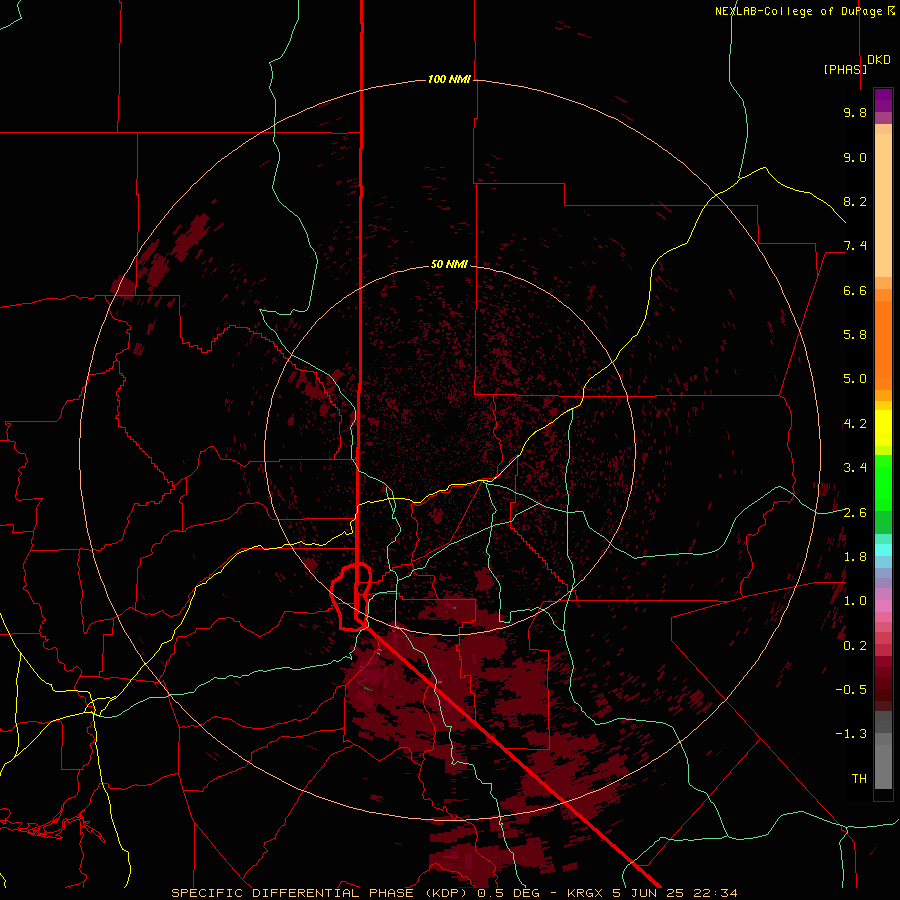Viewport: 900px width, 900px height.
Task: Click the -1.3 scale value
Action: click(851, 734)
